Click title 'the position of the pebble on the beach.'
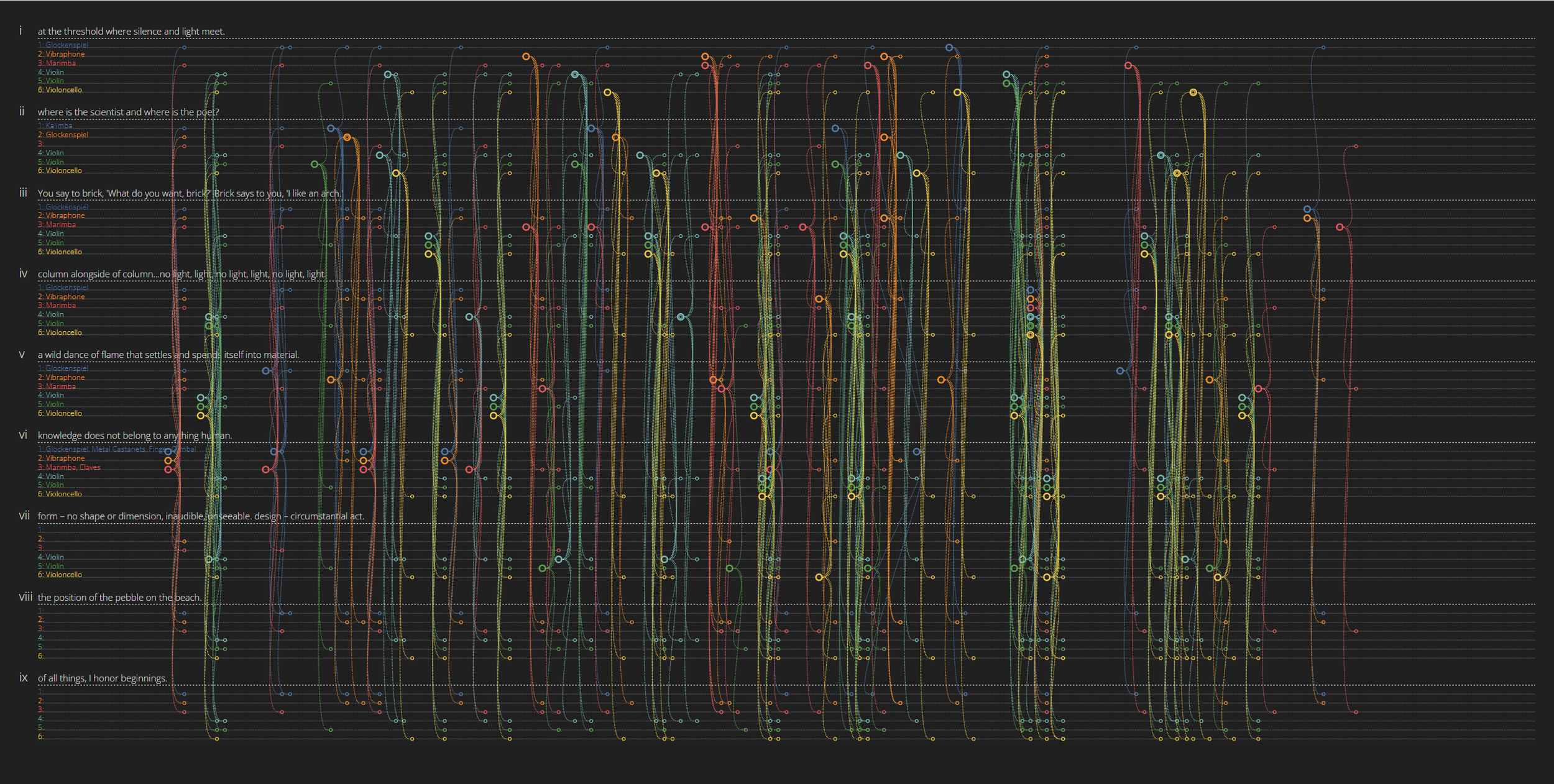The image size is (1554, 784). click(x=119, y=598)
